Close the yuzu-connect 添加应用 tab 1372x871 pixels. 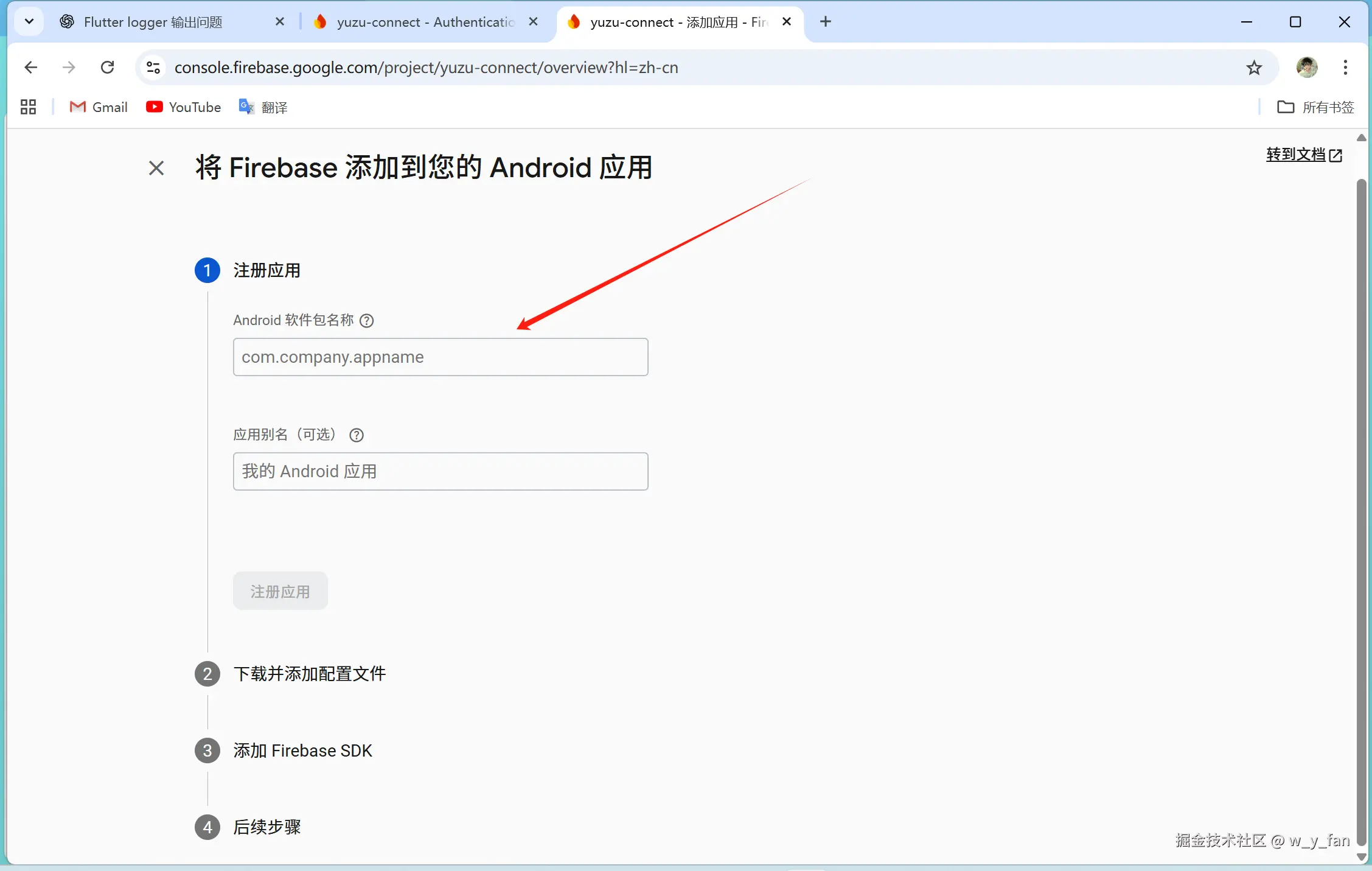tap(787, 22)
